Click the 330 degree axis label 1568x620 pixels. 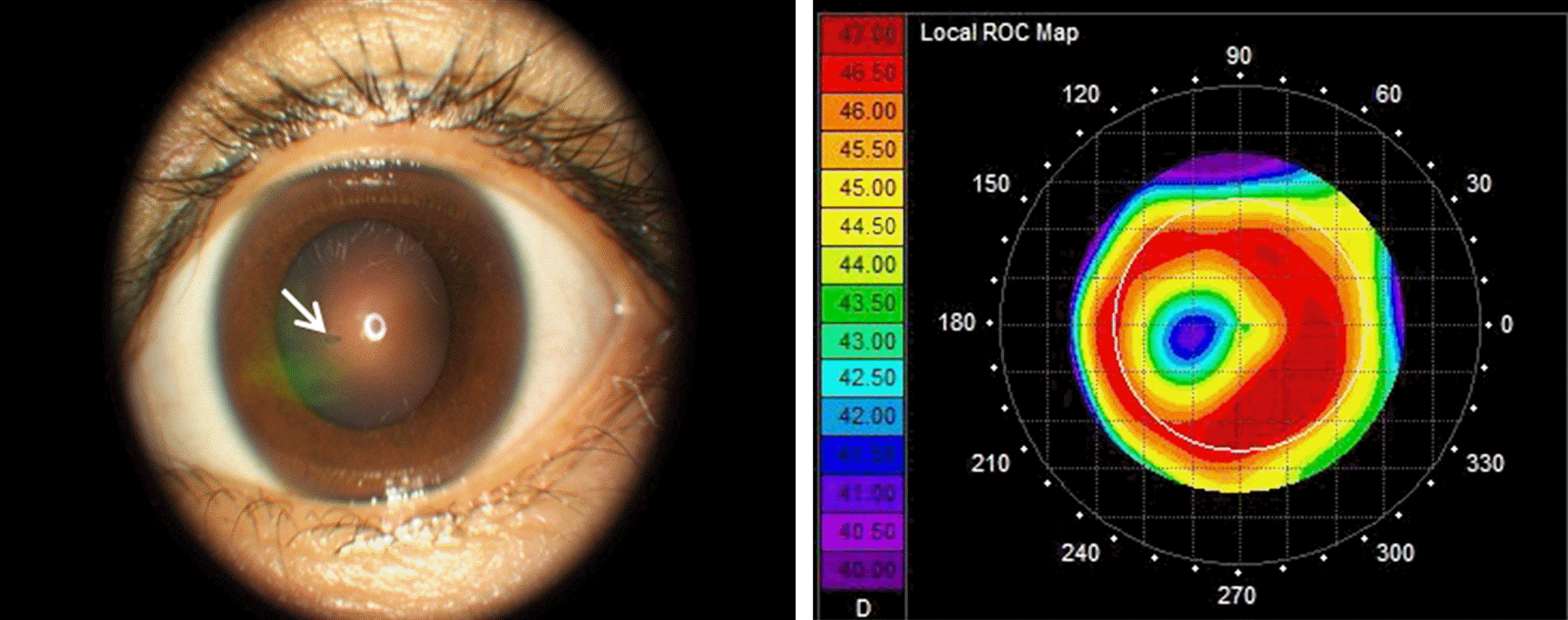[x=1485, y=463]
